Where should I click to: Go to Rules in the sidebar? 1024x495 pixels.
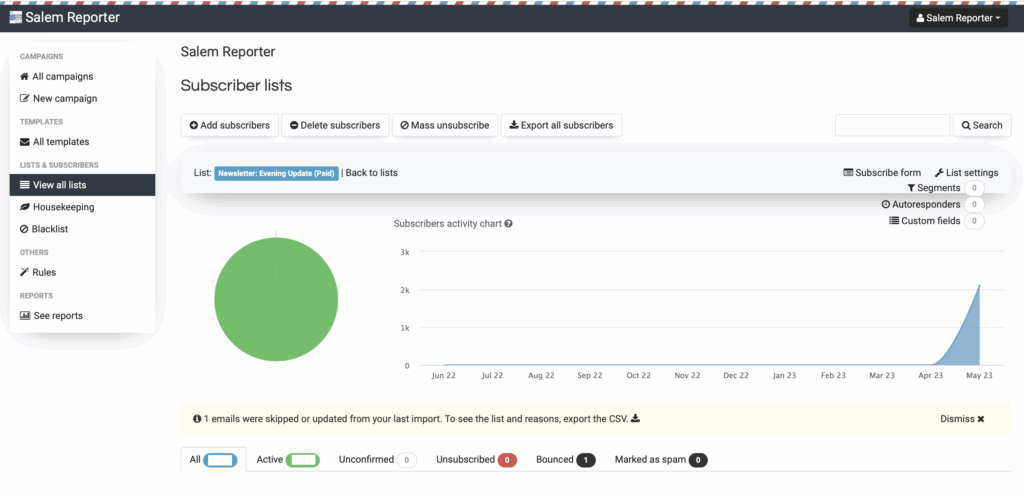(x=43, y=272)
